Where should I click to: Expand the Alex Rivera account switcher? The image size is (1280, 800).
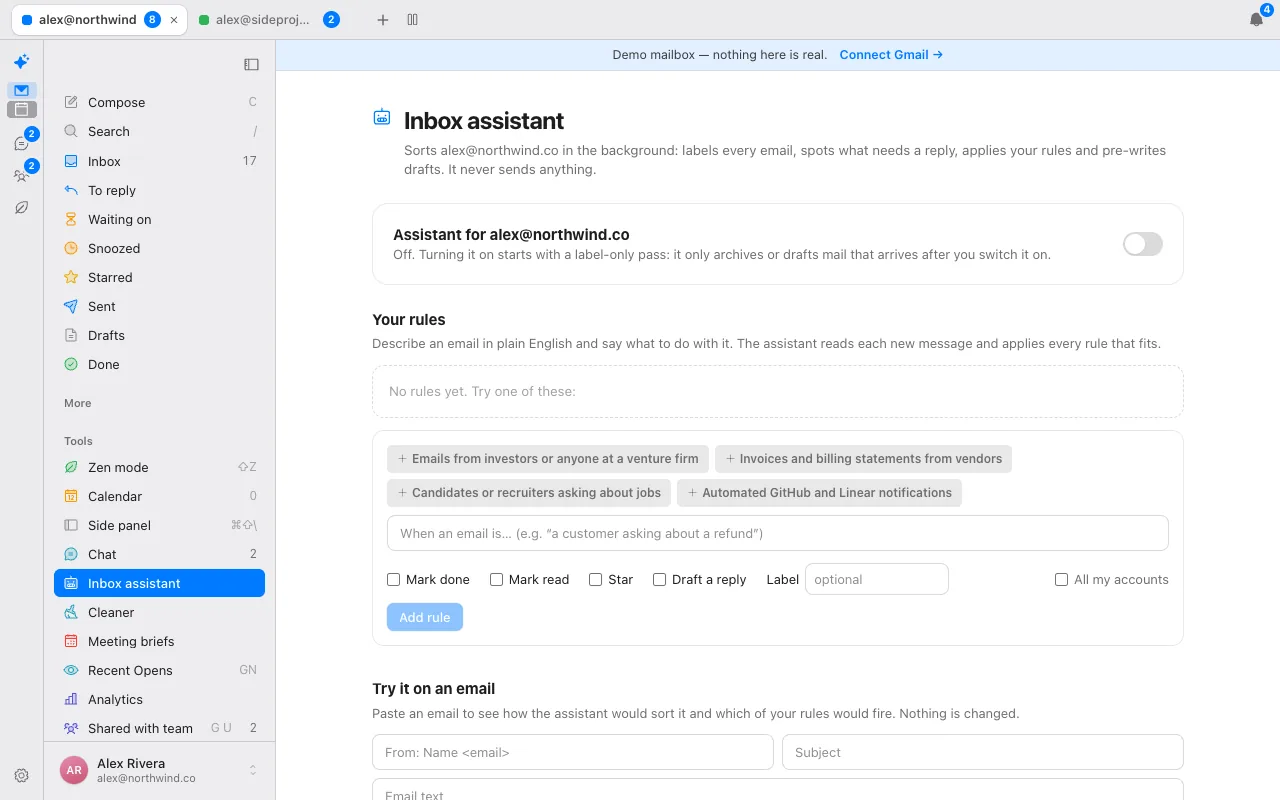pyautogui.click(x=160, y=770)
